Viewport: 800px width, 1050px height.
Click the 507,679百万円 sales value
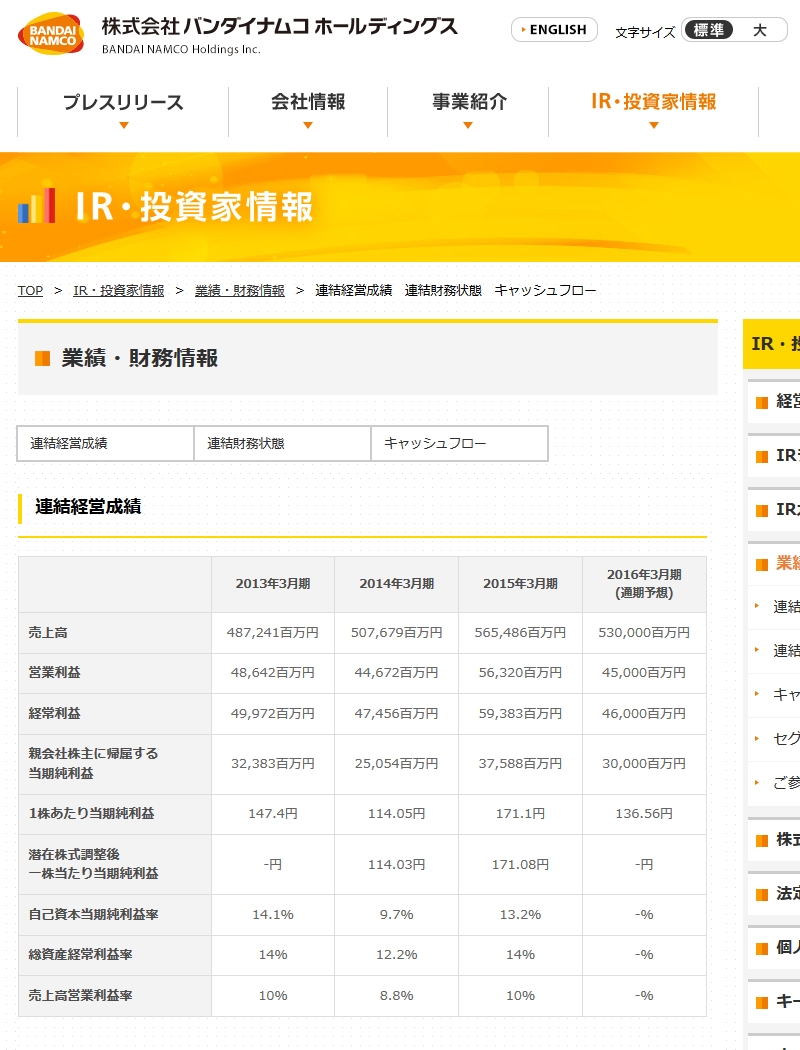(397, 633)
